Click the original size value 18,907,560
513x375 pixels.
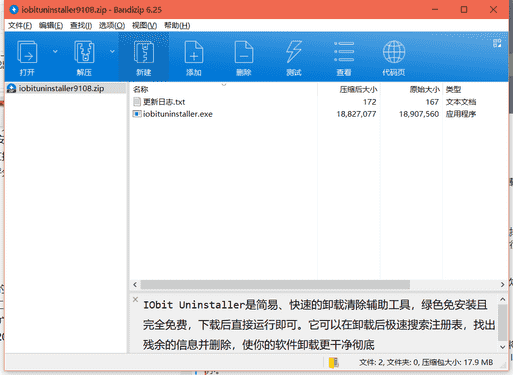tap(419, 114)
